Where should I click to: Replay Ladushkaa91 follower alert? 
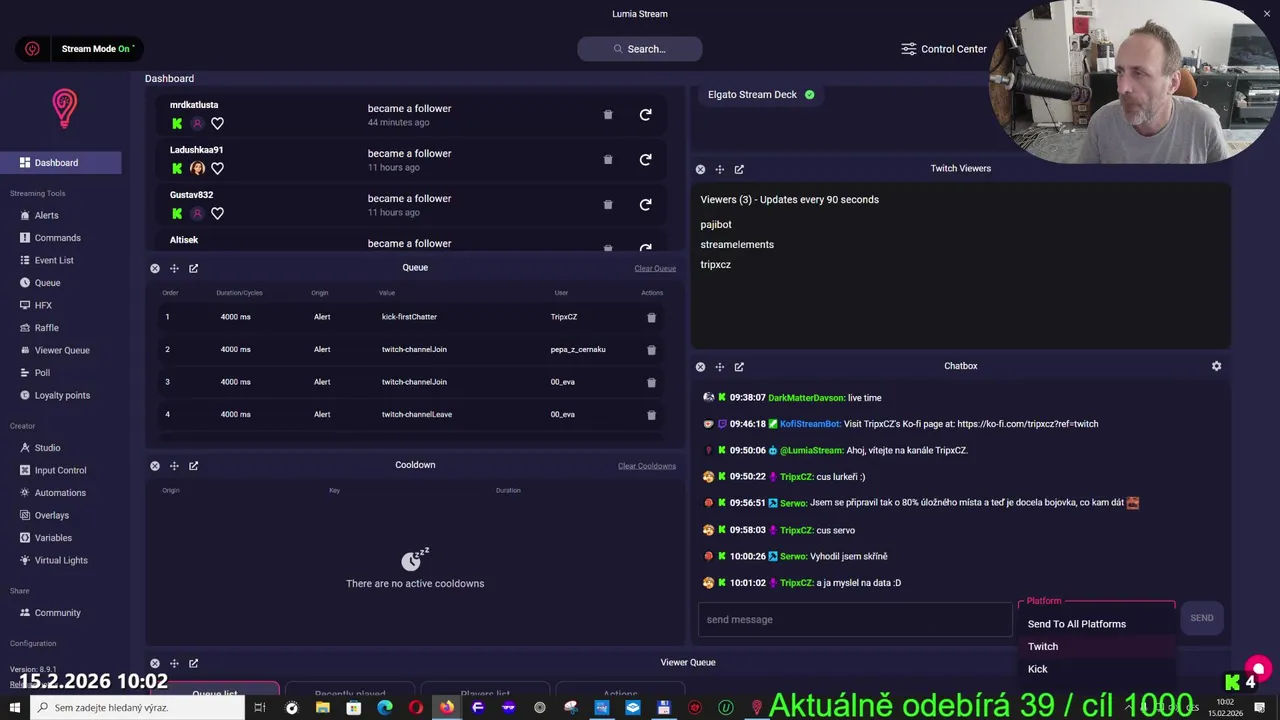point(646,160)
